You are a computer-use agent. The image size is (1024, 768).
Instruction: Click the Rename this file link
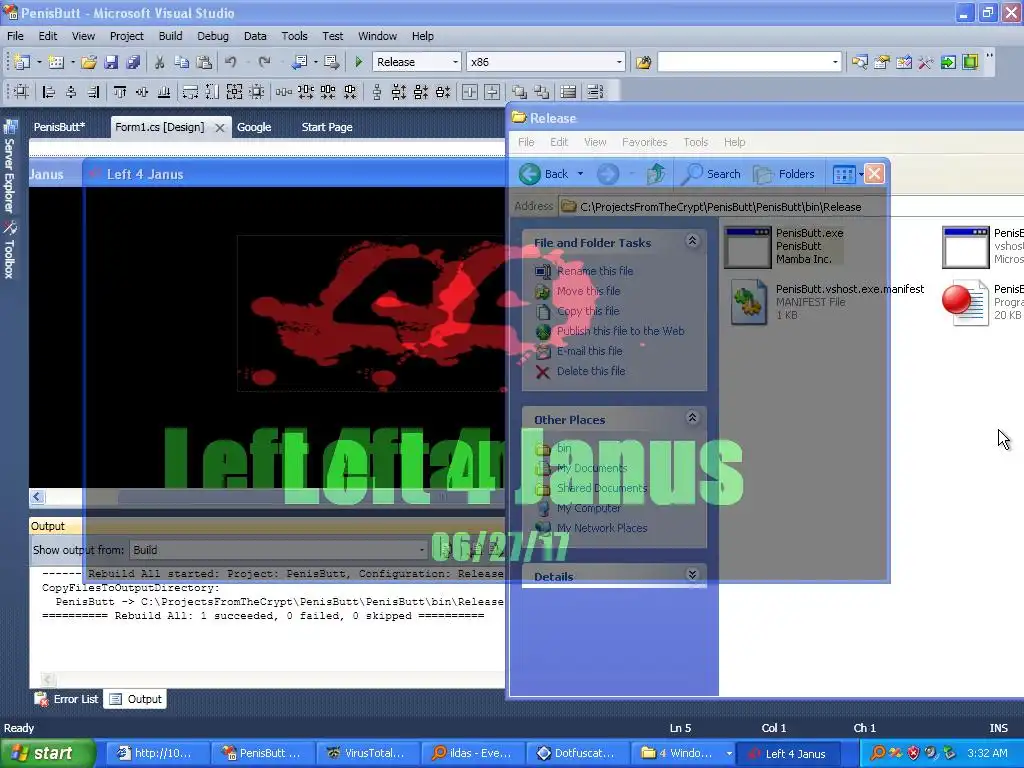(595, 271)
